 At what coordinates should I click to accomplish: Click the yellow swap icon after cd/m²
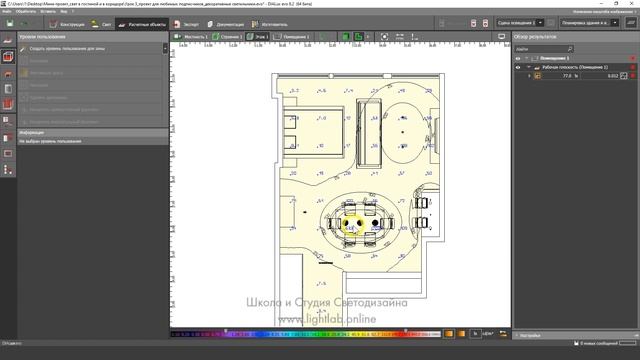503,334
